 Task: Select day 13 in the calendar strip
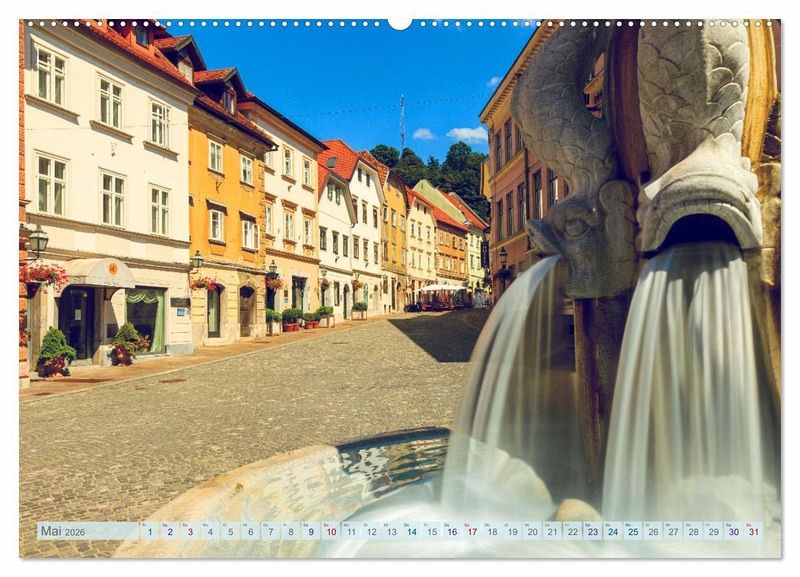391,531
